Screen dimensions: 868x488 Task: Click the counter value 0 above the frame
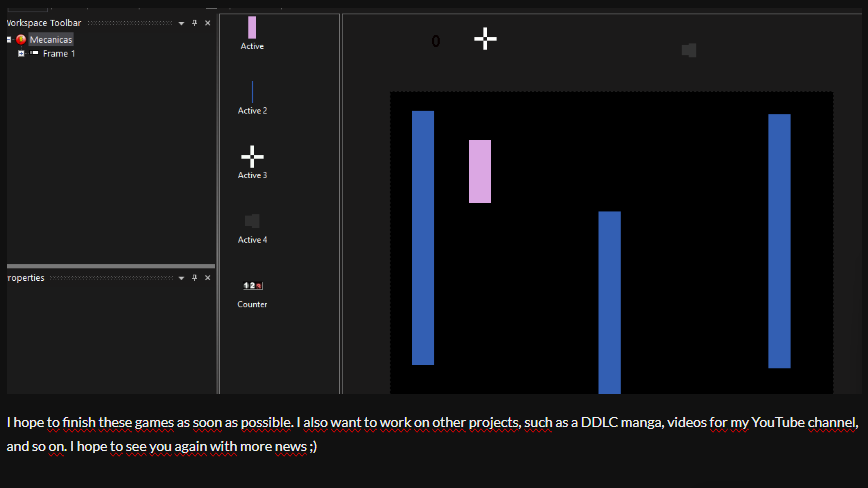435,41
